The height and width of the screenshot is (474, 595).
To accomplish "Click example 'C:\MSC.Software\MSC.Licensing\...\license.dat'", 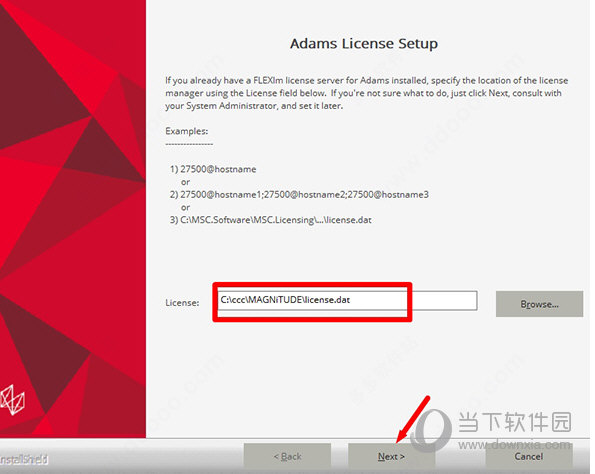I will coord(271,220).
